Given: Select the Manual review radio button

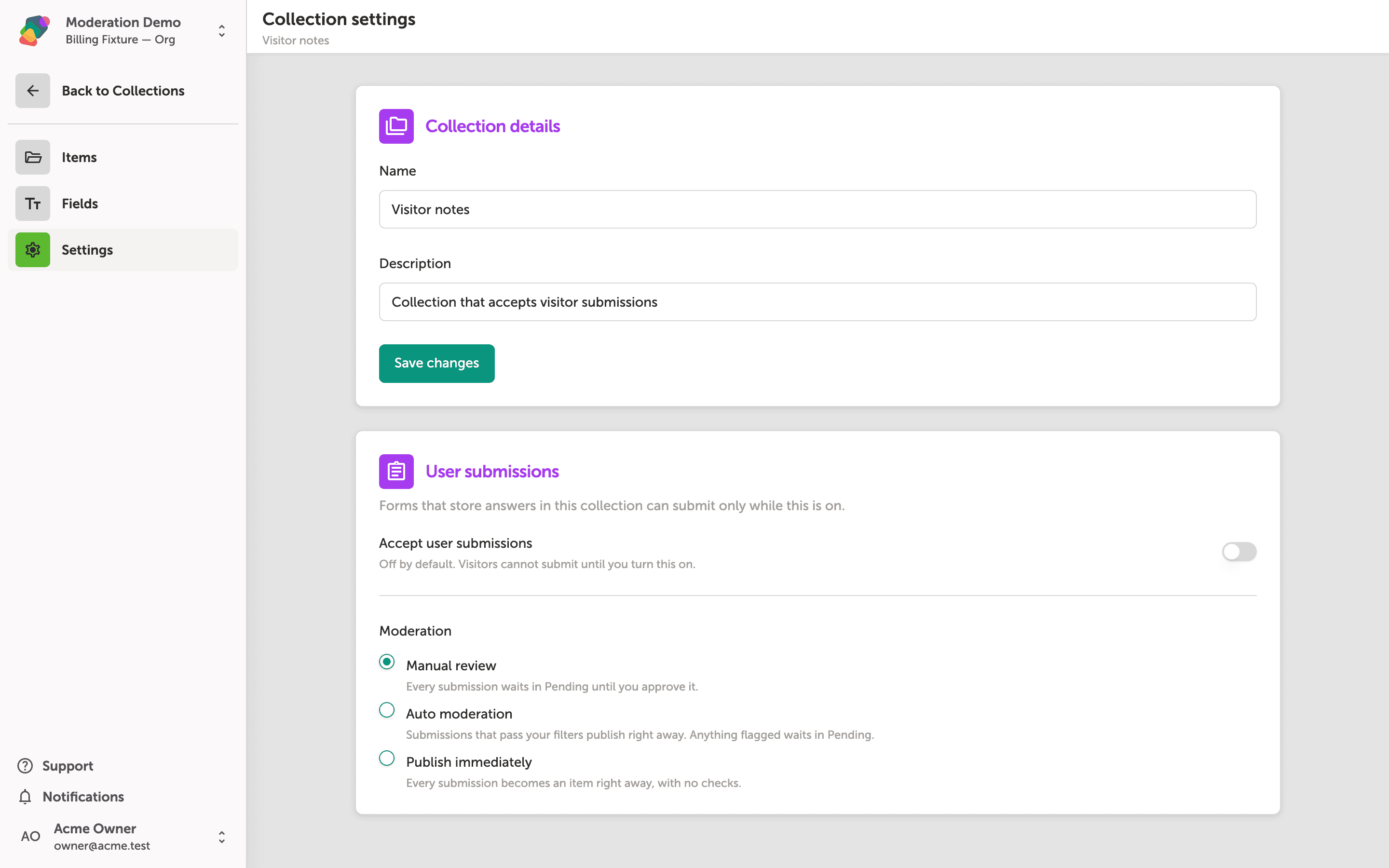Looking at the screenshot, I should (387, 662).
